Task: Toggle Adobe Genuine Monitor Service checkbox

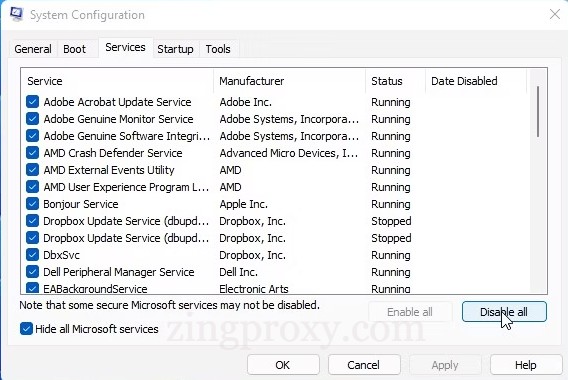Action: (x=32, y=119)
